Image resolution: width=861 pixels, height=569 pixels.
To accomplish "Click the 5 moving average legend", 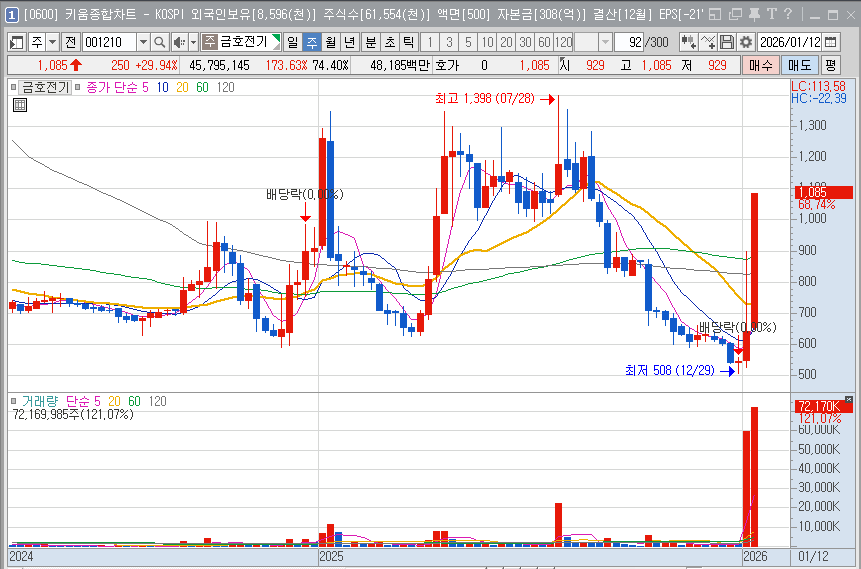I will point(145,87).
